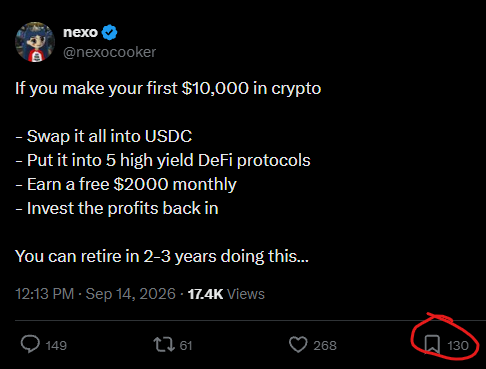Click the 130 bookmarks count
This screenshot has height=369, width=486.
pyautogui.click(x=458, y=346)
